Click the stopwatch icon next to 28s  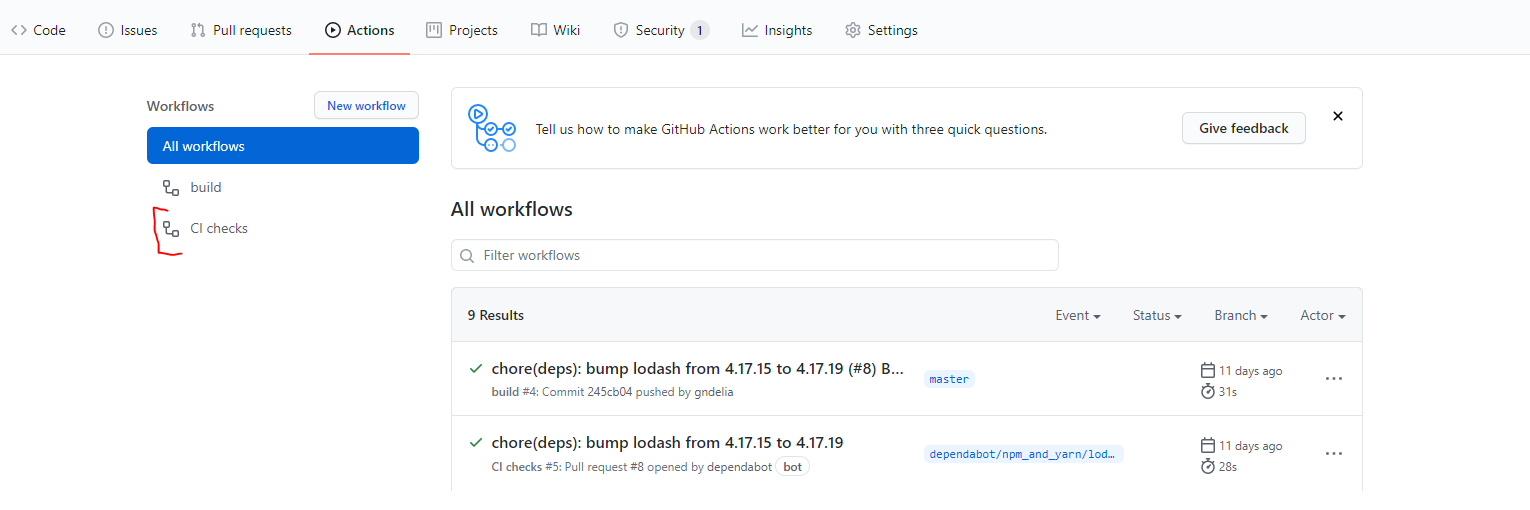(x=1207, y=466)
